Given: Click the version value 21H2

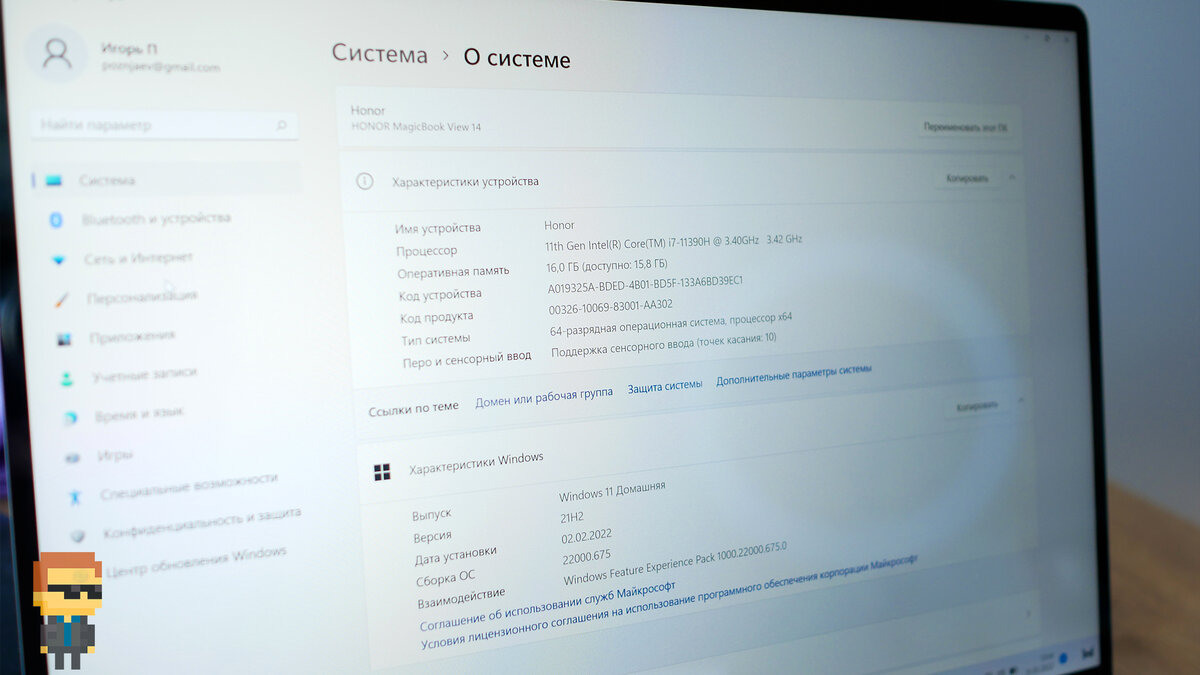Looking at the screenshot, I should [572, 517].
